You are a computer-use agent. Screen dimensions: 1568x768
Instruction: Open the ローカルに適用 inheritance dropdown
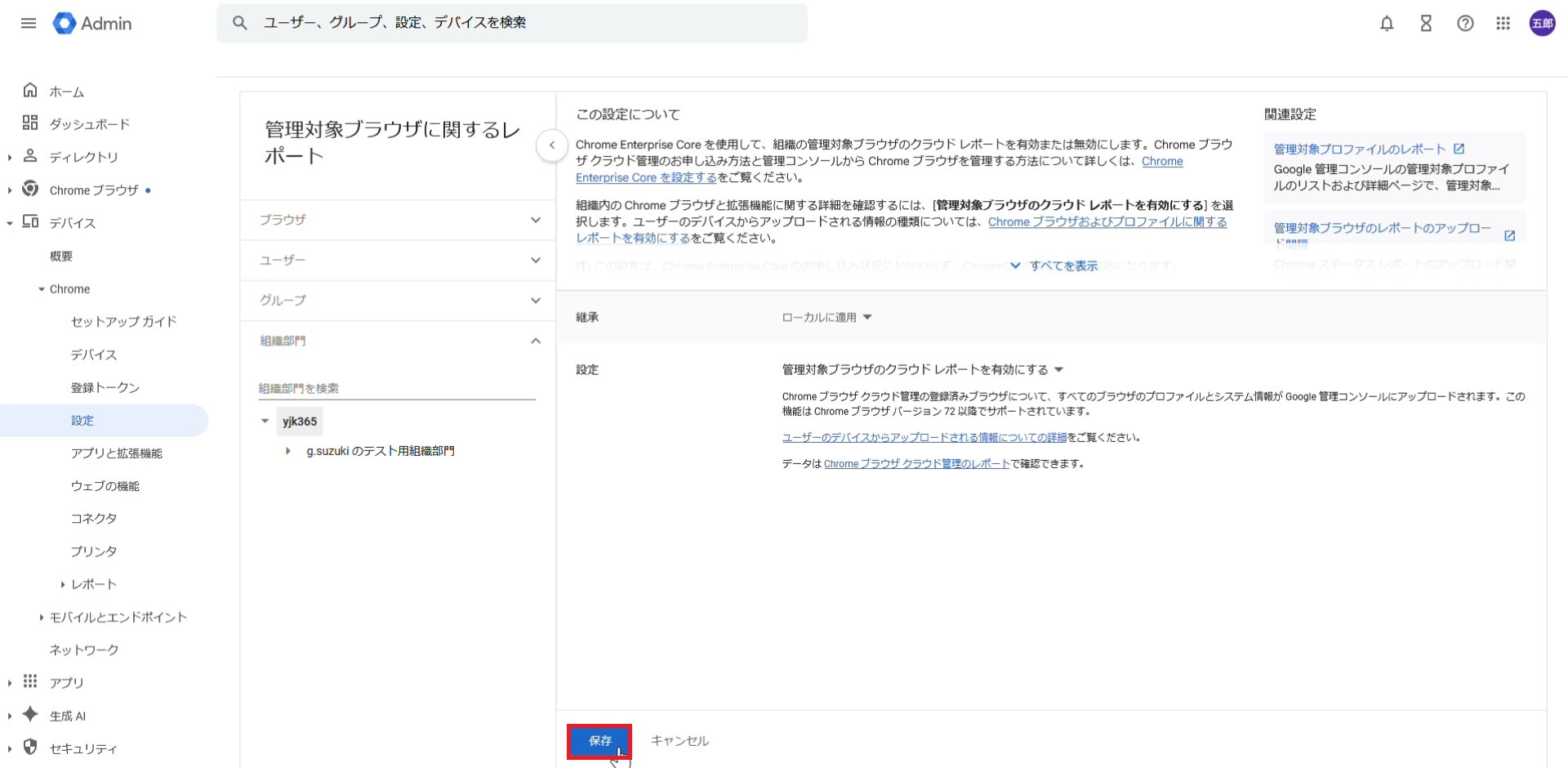pyautogui.click(x=826, y=317)
